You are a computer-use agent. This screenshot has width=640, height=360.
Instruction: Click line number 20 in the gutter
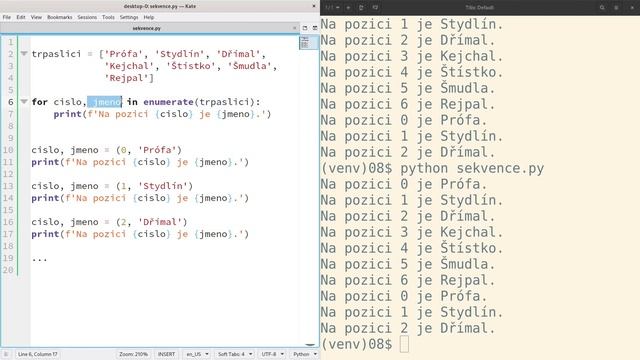(9, 270)
